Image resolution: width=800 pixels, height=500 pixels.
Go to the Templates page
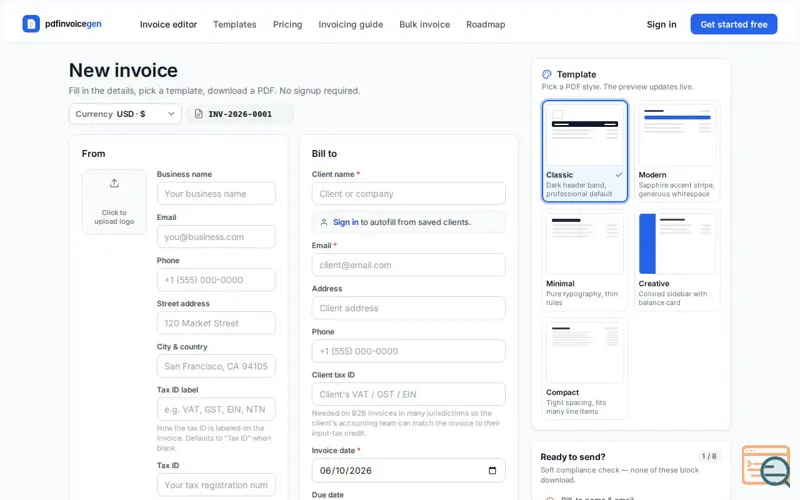coord(235,24)
